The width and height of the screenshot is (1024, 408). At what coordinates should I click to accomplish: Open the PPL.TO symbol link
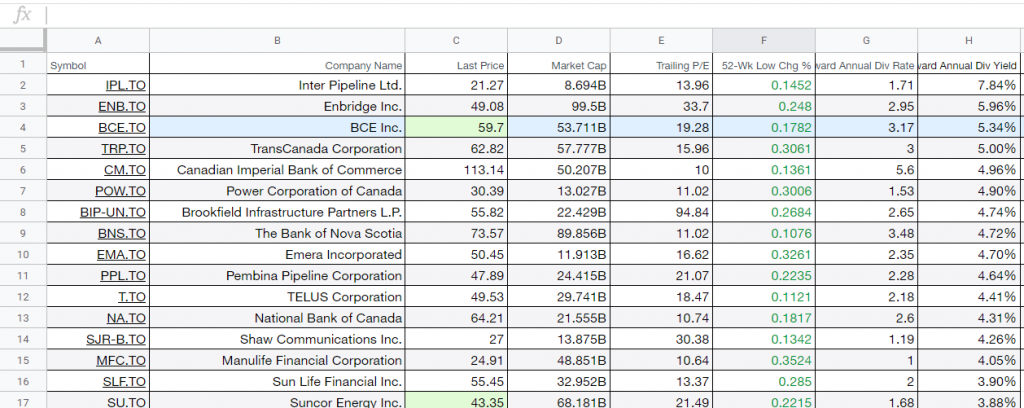[x=123, y=275]
